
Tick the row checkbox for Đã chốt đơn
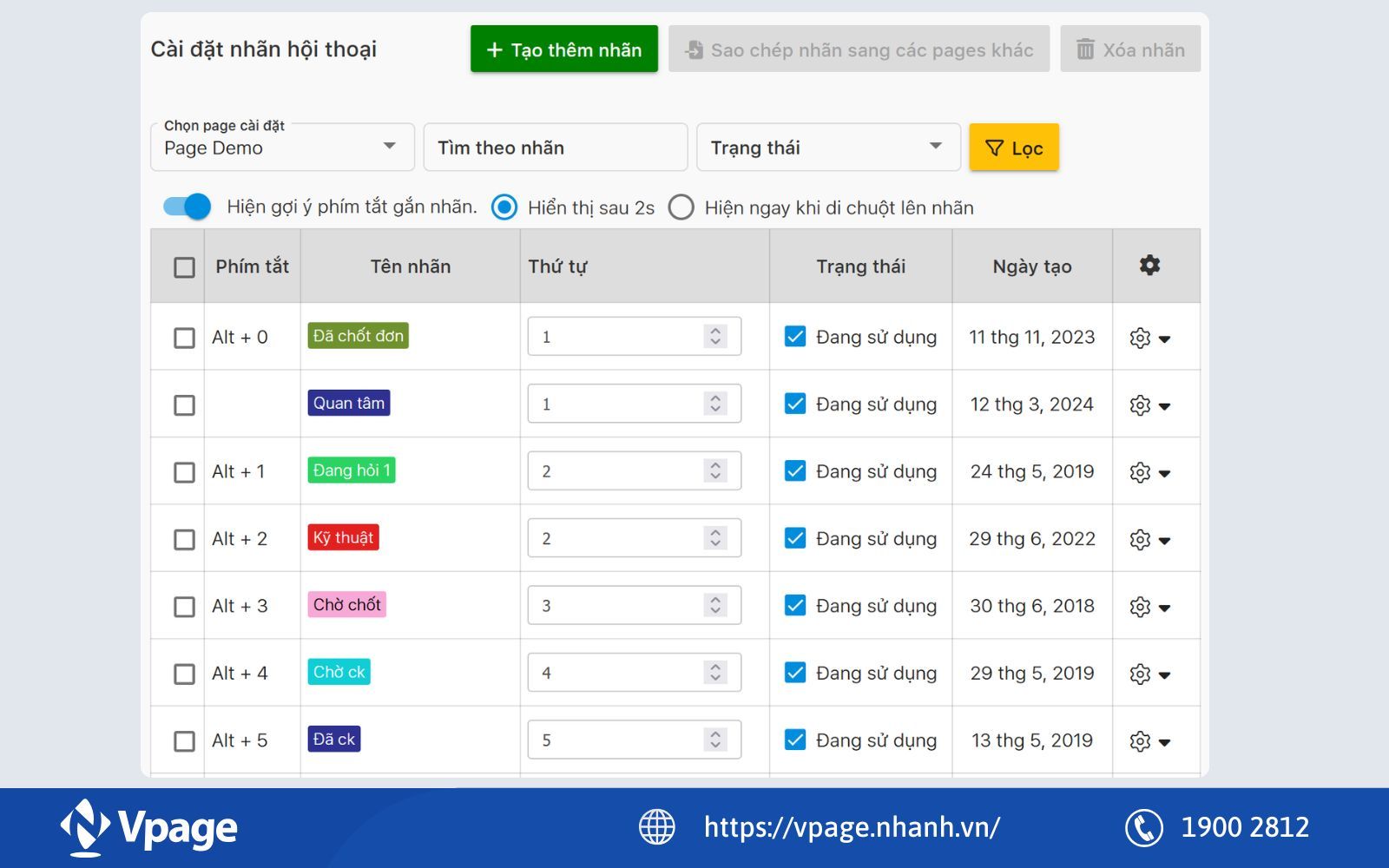pos(184,338)
